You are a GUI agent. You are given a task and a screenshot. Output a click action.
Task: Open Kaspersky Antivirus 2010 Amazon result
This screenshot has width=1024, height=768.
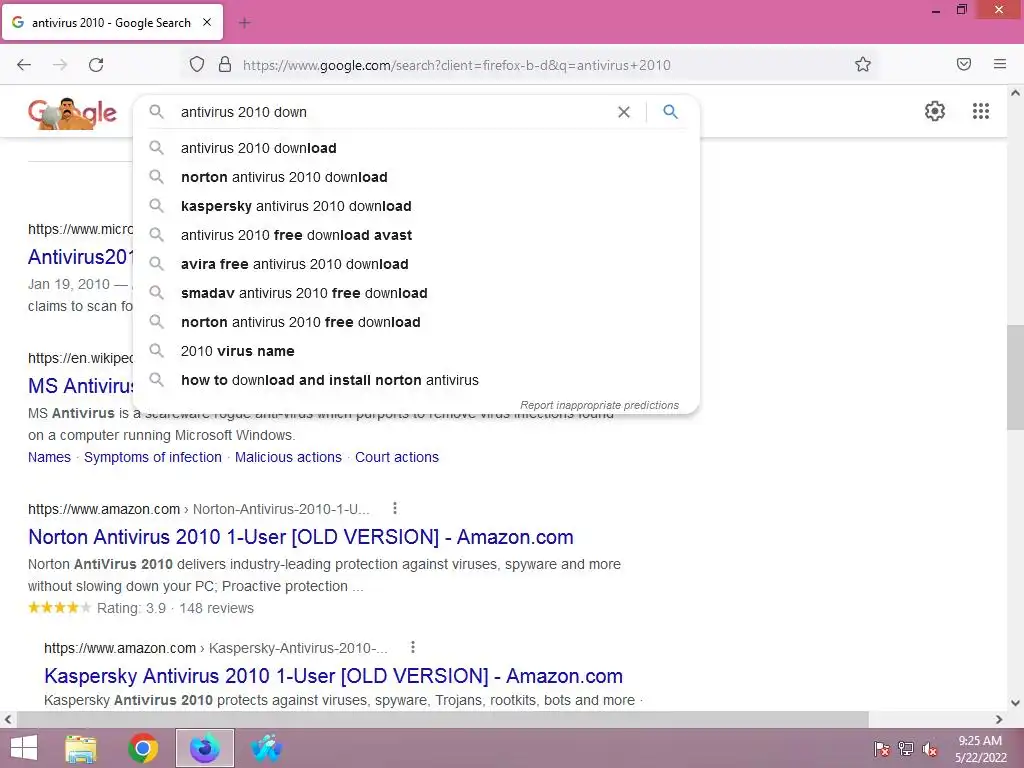point(333,676)
